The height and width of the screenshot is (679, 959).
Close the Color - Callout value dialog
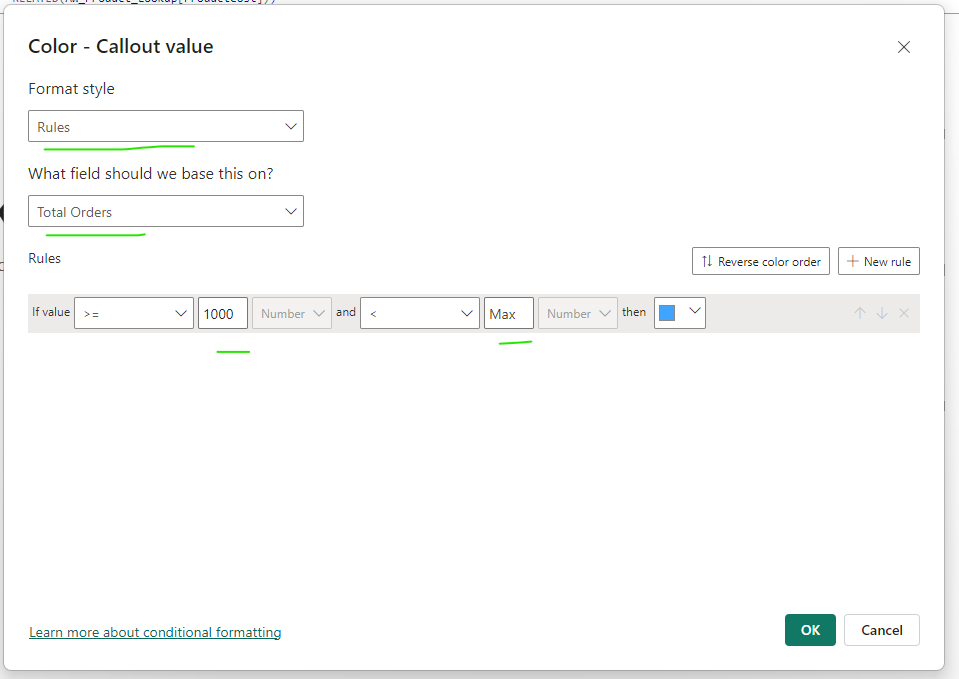[x=903, y=47]
